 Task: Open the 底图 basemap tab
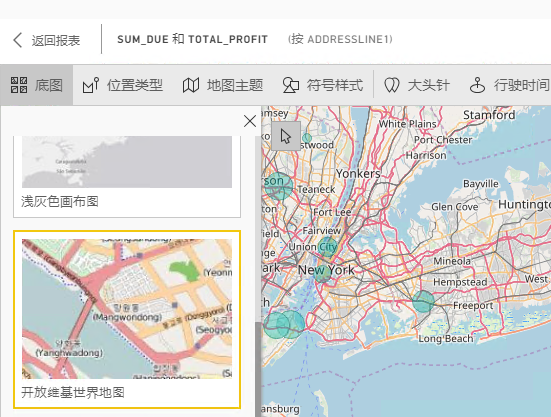click(x=37, y=85)
